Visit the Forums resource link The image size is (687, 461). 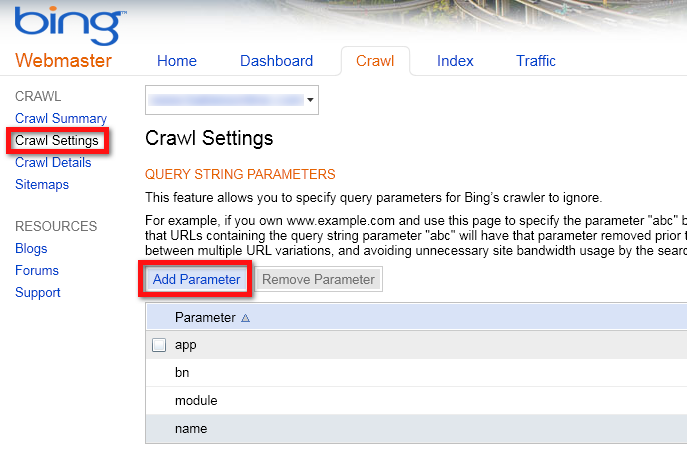pyautogui.click(x=37, y=270)
